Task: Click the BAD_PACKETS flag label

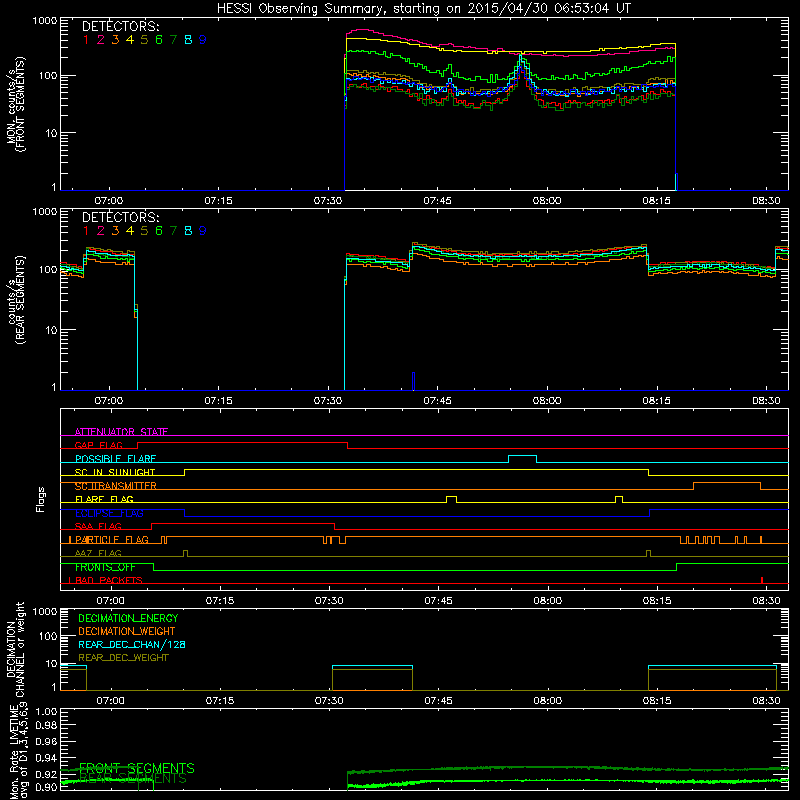Action: pos(108,580)
